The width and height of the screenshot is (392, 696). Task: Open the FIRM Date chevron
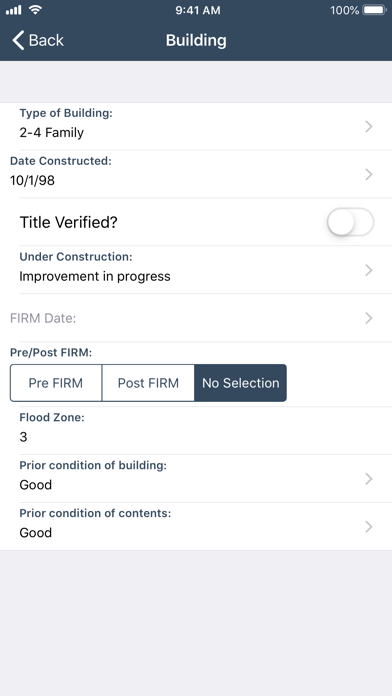368,318
